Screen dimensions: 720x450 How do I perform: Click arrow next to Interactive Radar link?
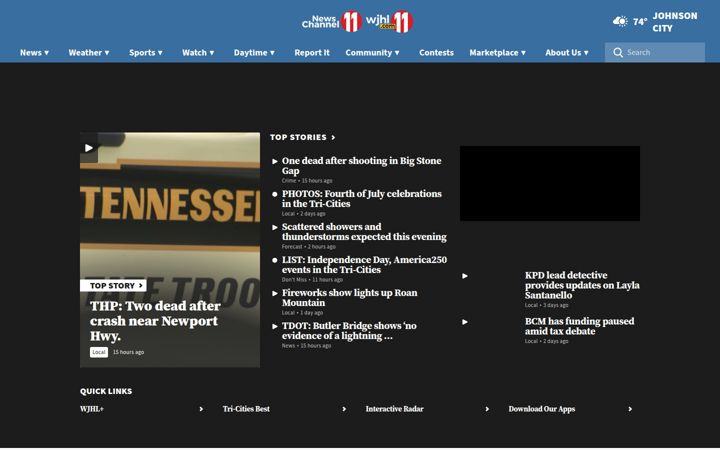click(487, 409)
